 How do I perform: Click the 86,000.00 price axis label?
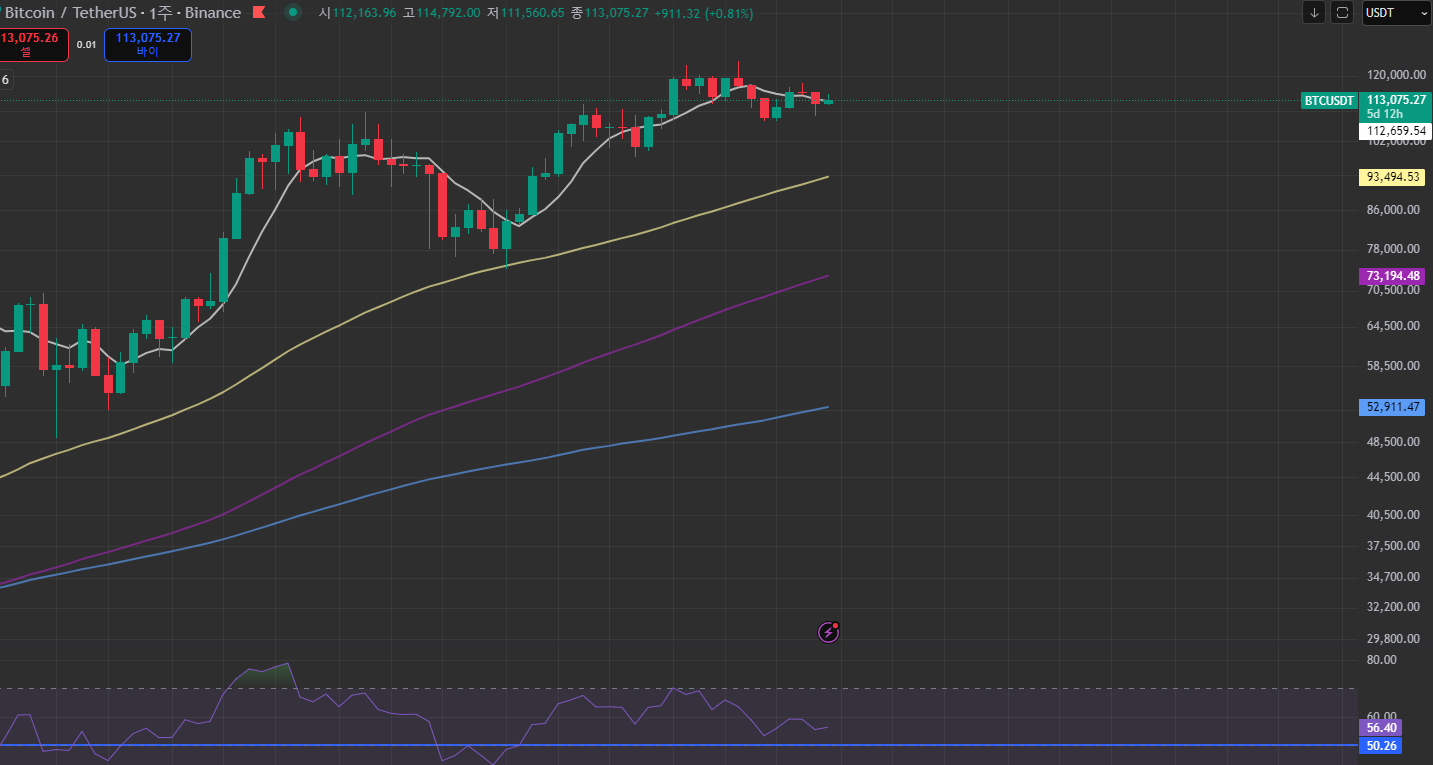coord(1394,210)
